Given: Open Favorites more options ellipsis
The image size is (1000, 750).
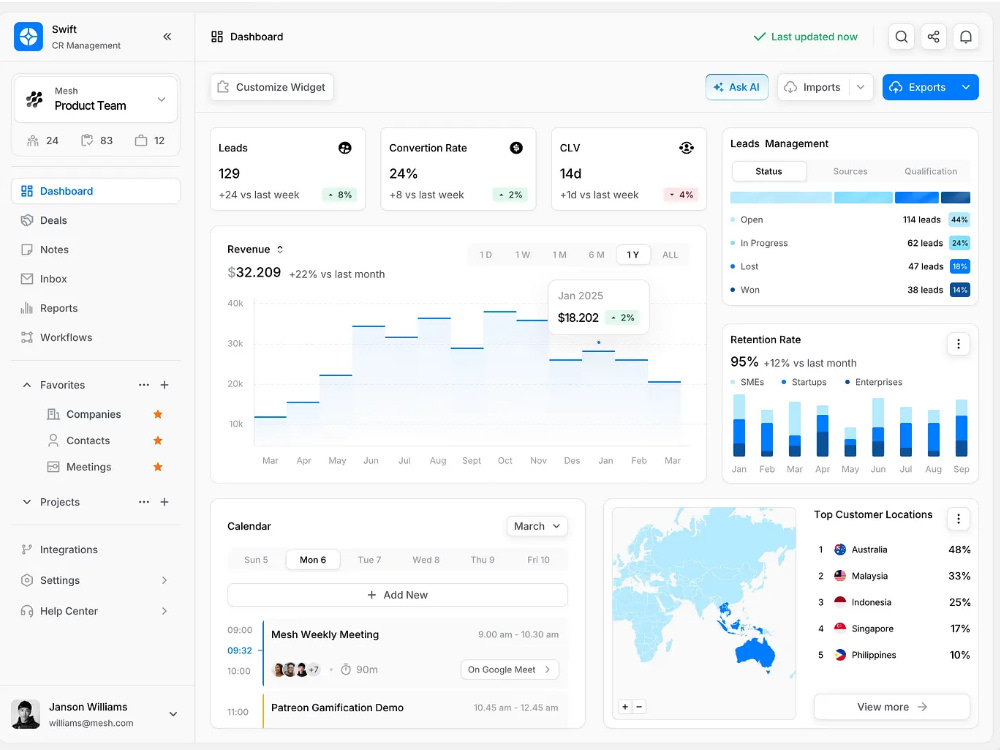Looking at the screenshot, I should click(144, 385).
